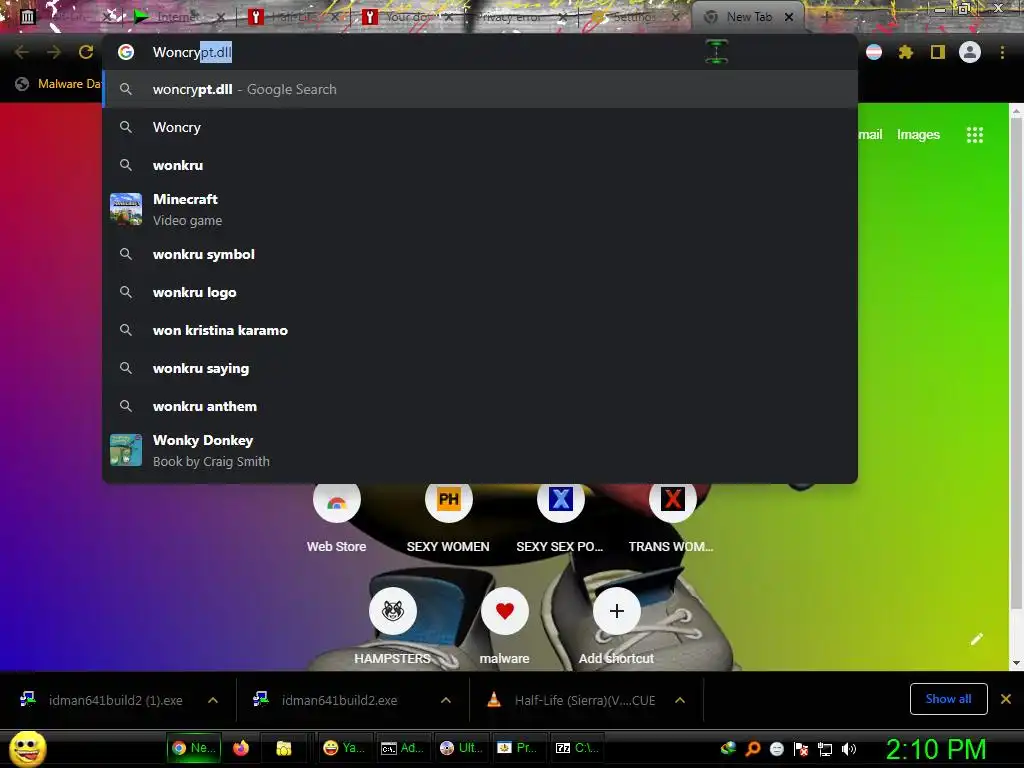Screen dimensions: 1024x768
Task: Add a new shortcut tile
Action: [x=616, y=627]
